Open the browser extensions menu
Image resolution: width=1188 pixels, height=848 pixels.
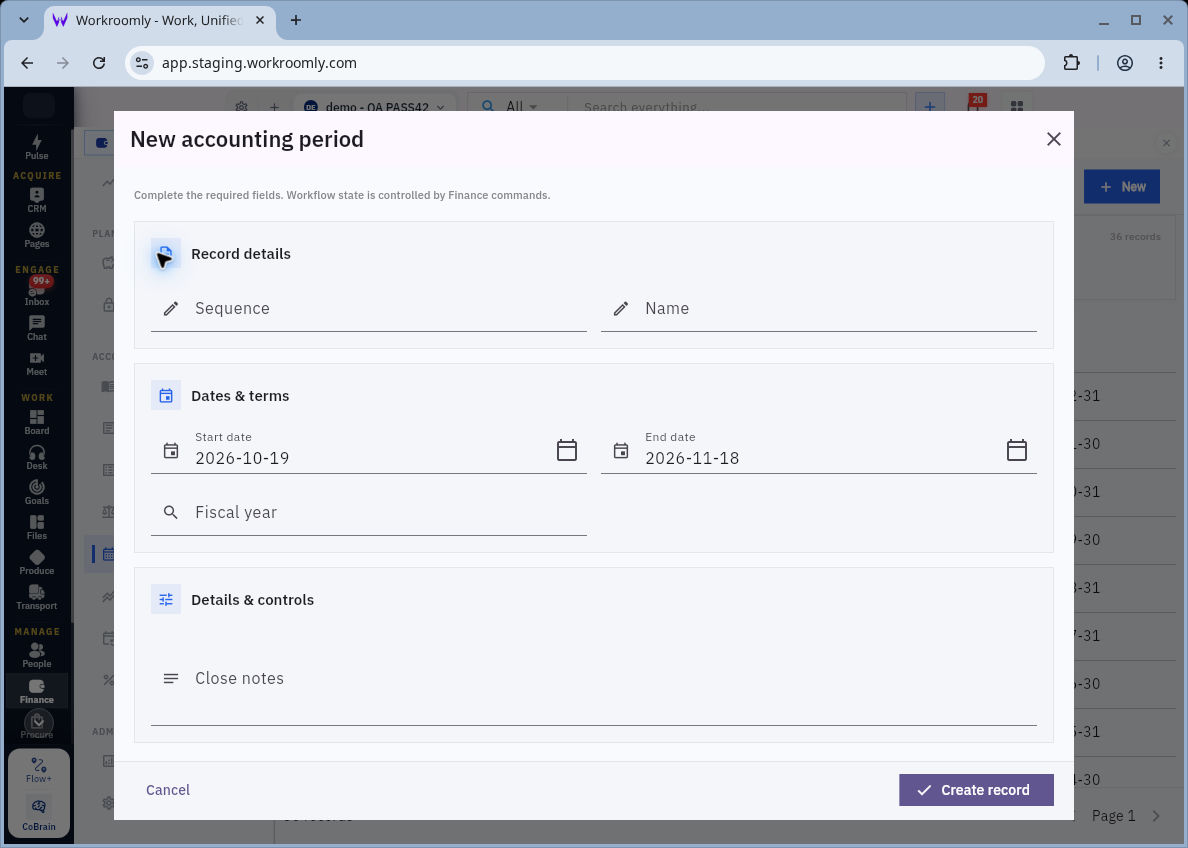coord(1071,63)
